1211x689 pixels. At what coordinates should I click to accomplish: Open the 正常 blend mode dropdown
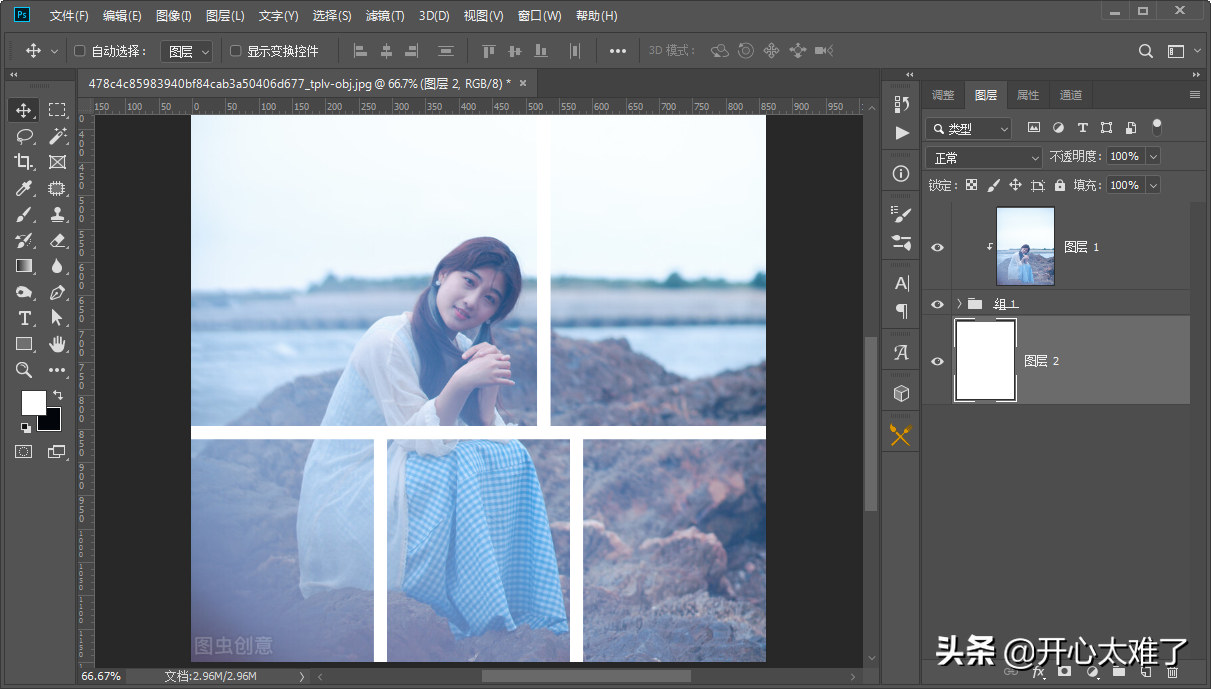click(x=985, y=157)
